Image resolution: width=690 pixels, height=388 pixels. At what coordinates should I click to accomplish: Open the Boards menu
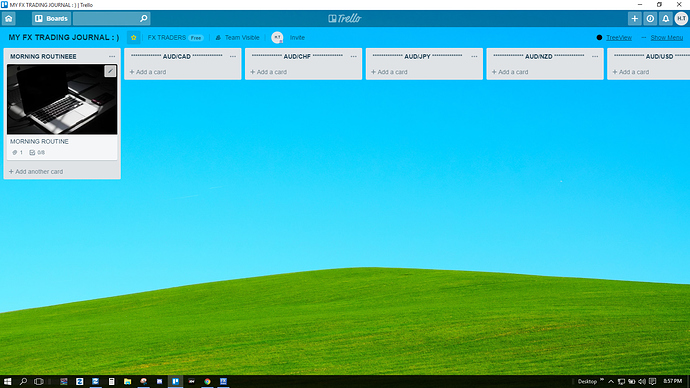click(51, 18)
